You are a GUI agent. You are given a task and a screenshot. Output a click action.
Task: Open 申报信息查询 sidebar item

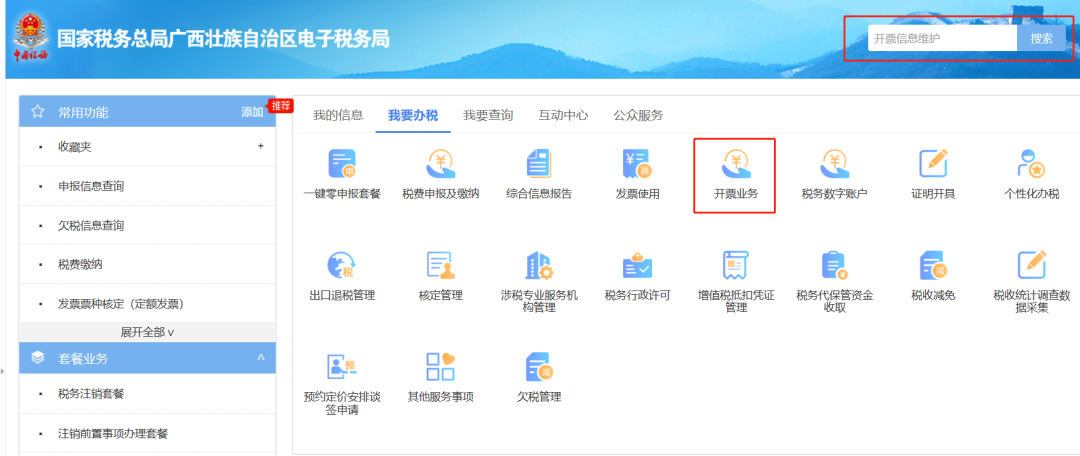point(91,186)
